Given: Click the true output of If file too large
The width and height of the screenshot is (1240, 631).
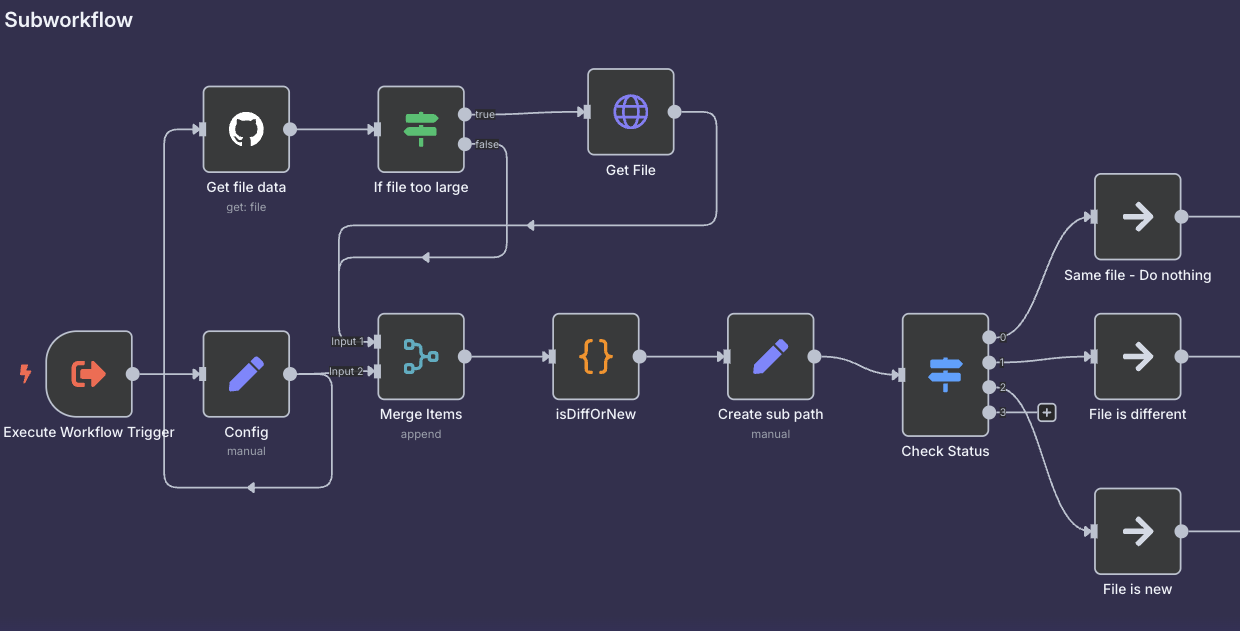Looking at the screenshot, I should point(465,114).
